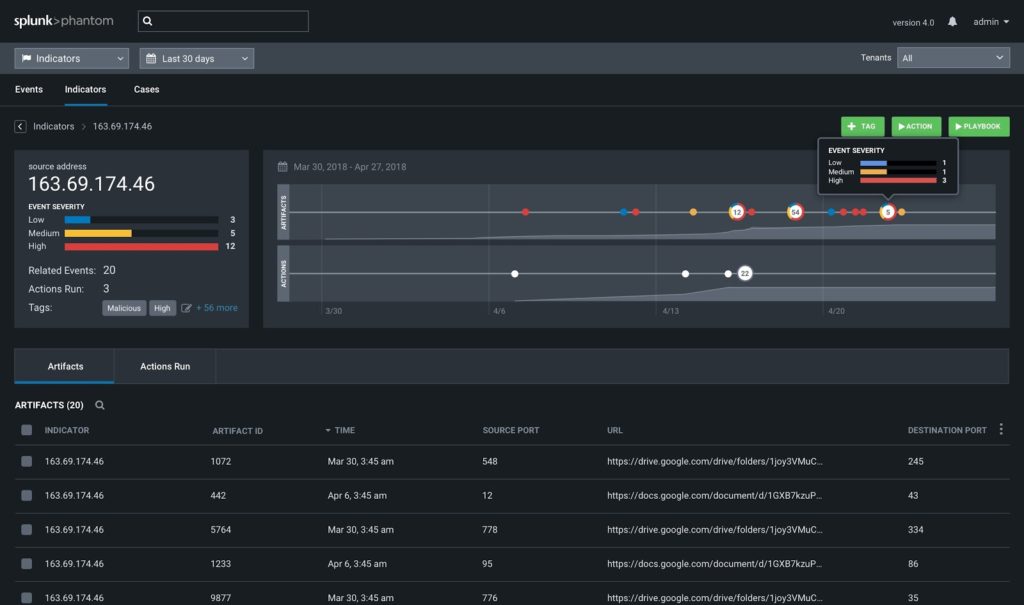Click indicator 163.69.174.46 in row 1072

pos(74,461)
